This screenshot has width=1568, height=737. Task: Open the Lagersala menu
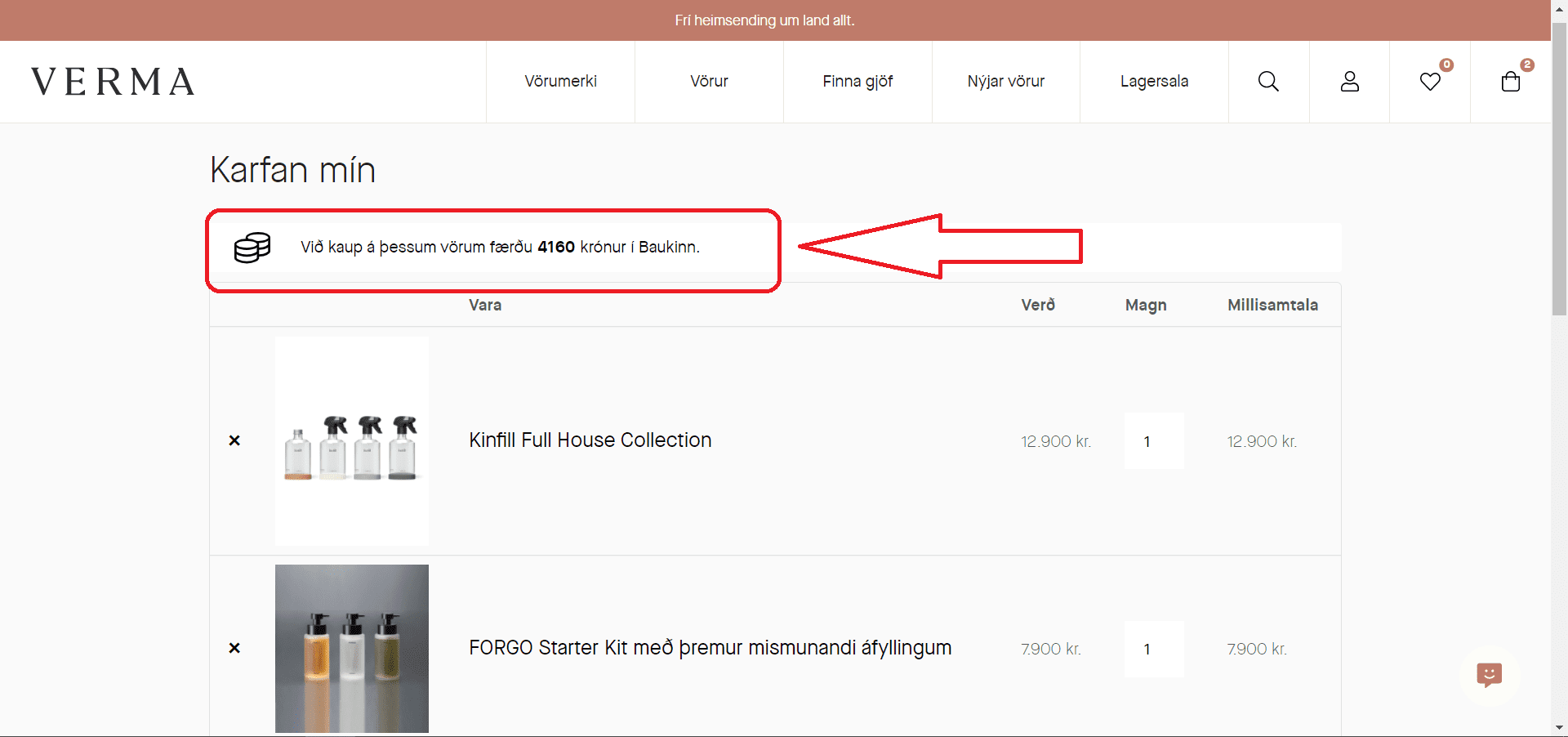coord(1154,82)
